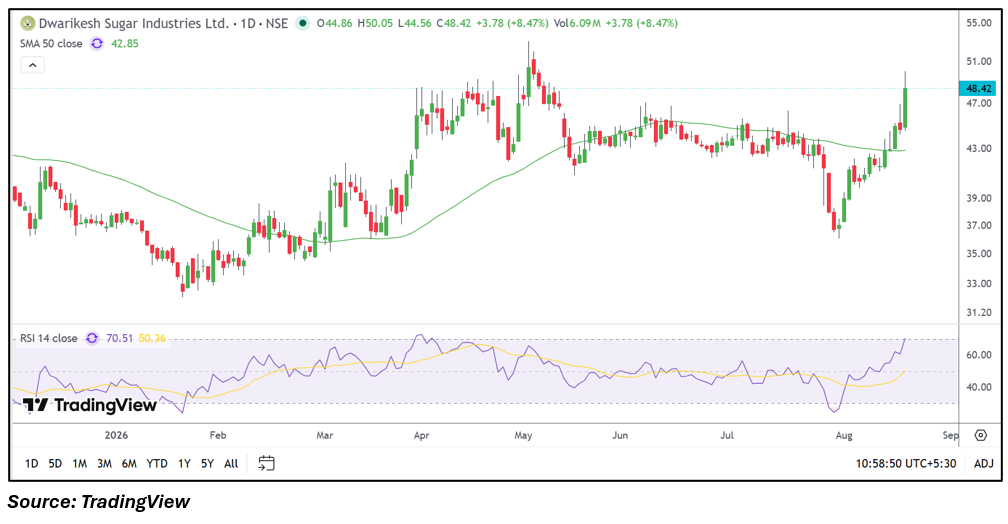The height and width of the screenshot is (524, 1008).
Task: Click the 55.00 price axis label
Action: point(978,23)
